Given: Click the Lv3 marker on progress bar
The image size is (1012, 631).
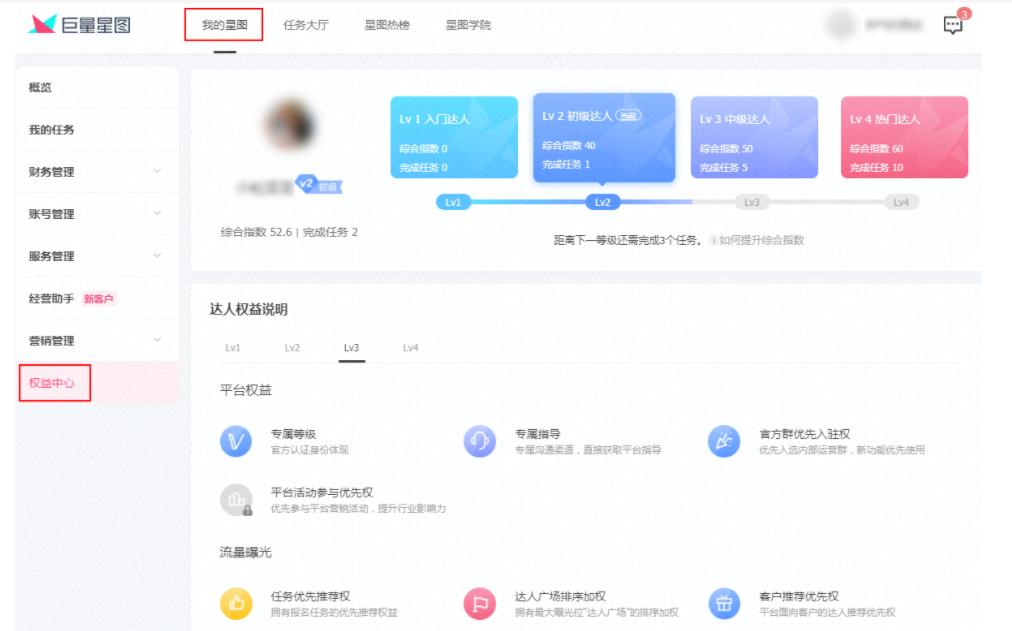Looking at the screenshot, I should 752,203.
